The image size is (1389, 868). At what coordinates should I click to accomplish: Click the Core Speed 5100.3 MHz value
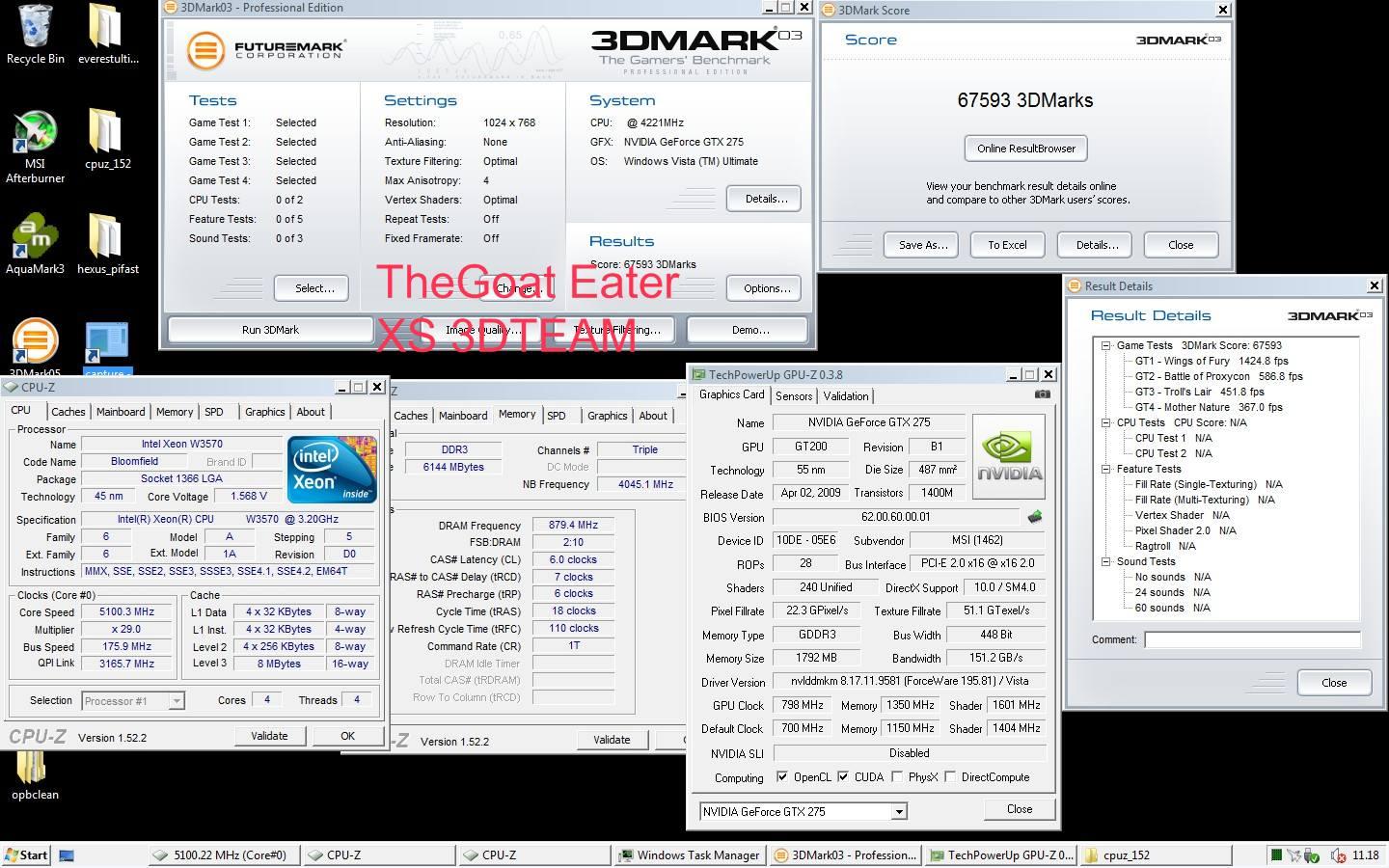pos(127,611)
